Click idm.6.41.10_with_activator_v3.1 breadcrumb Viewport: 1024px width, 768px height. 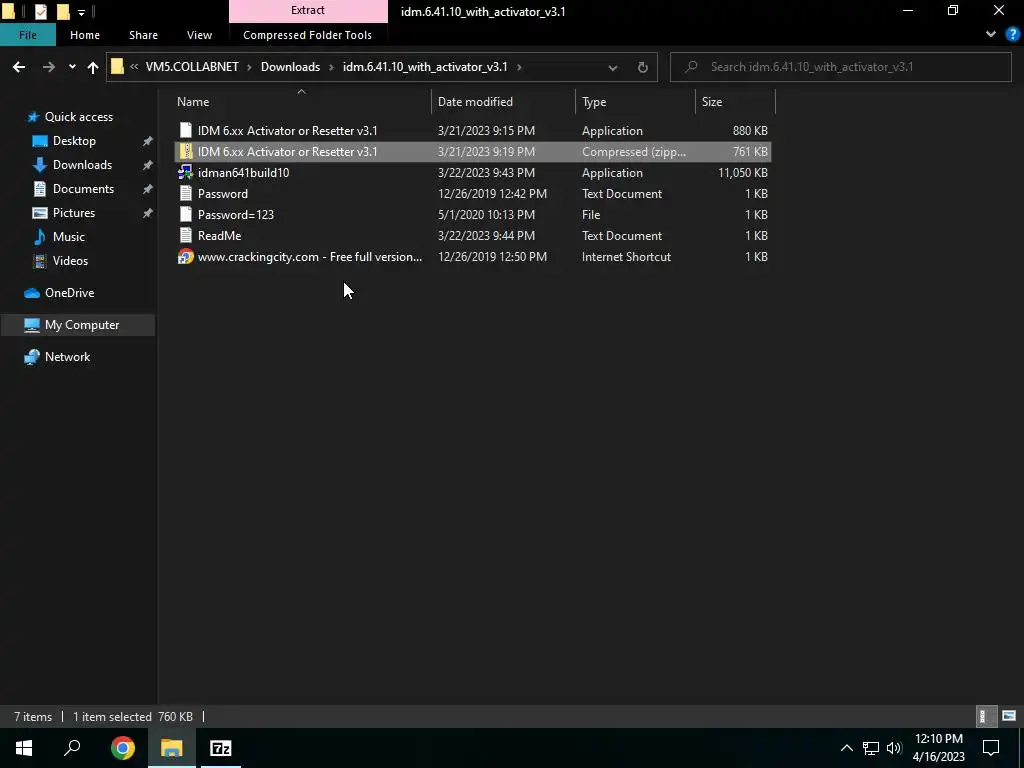pyautogui.click(x=425, y=67)
